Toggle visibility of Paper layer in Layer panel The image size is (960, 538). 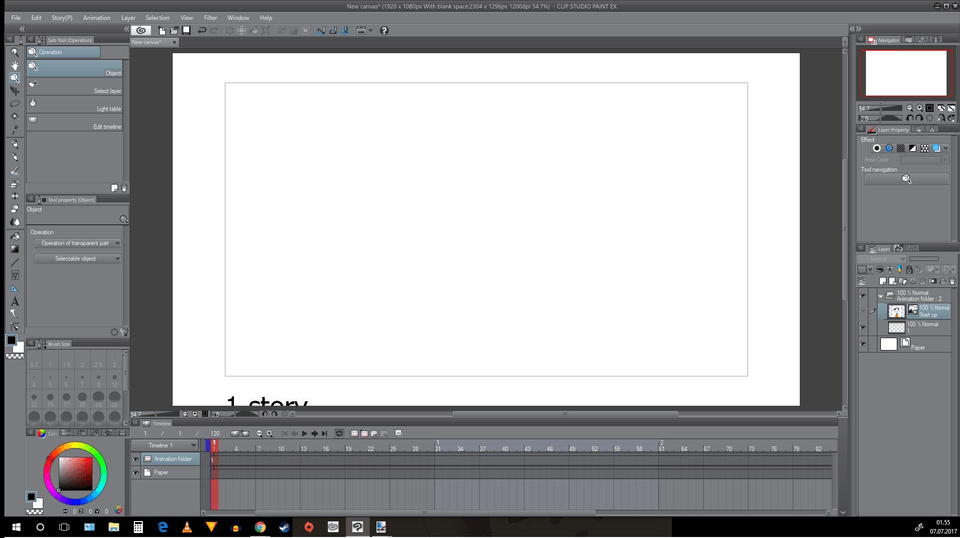tap(863, 344)
